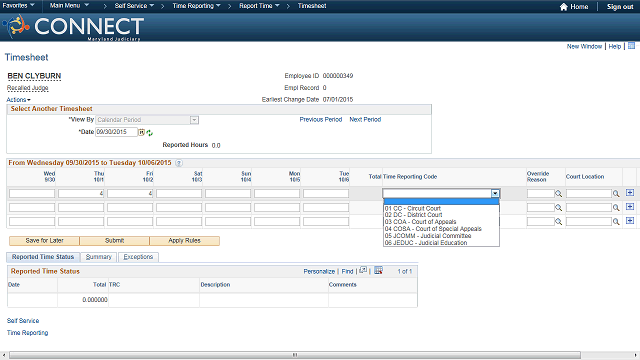Select 05 JCOMM - Judicial Committee option
Screen dimensions: 640x360
[x=441, y=236]
